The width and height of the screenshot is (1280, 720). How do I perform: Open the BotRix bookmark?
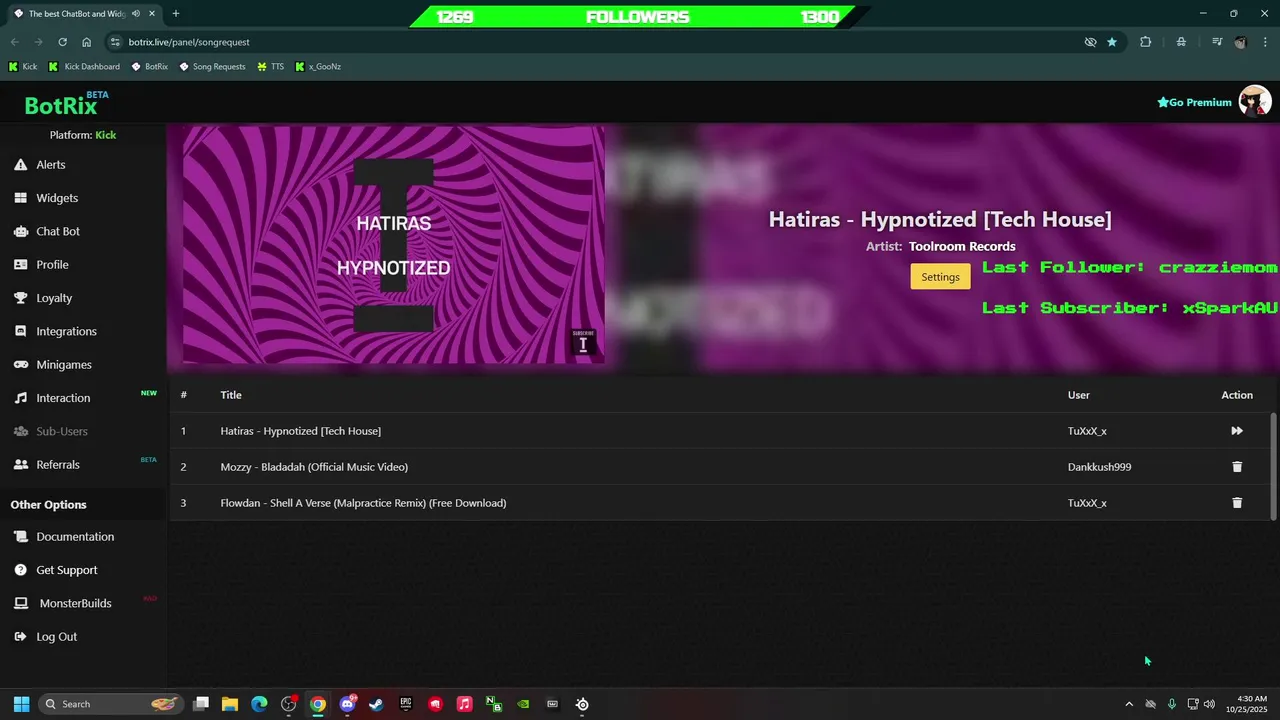(x=150, y=67)
